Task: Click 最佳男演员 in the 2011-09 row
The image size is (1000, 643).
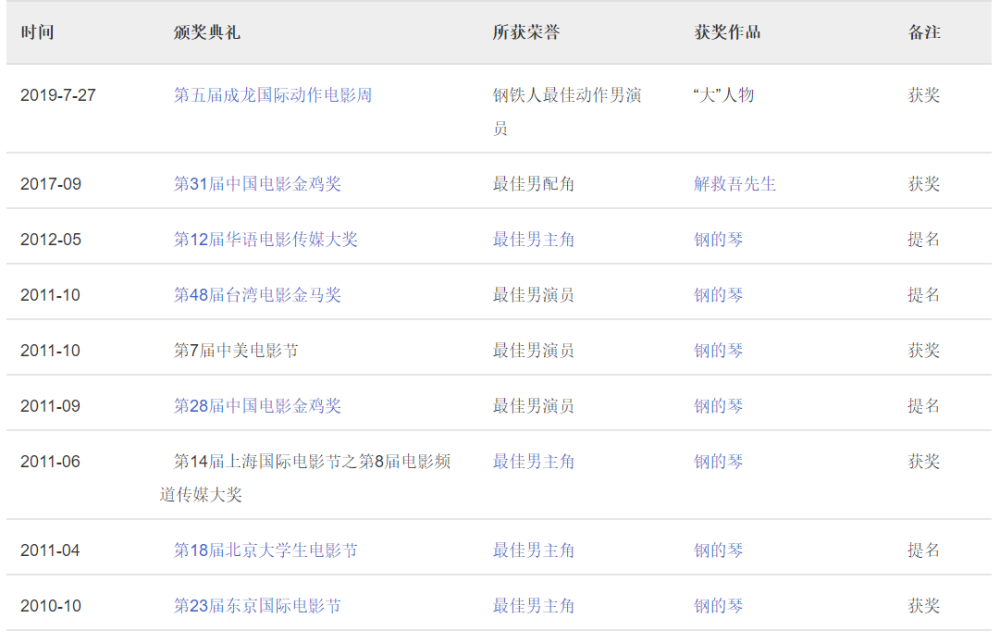Action: click(533, 406)
